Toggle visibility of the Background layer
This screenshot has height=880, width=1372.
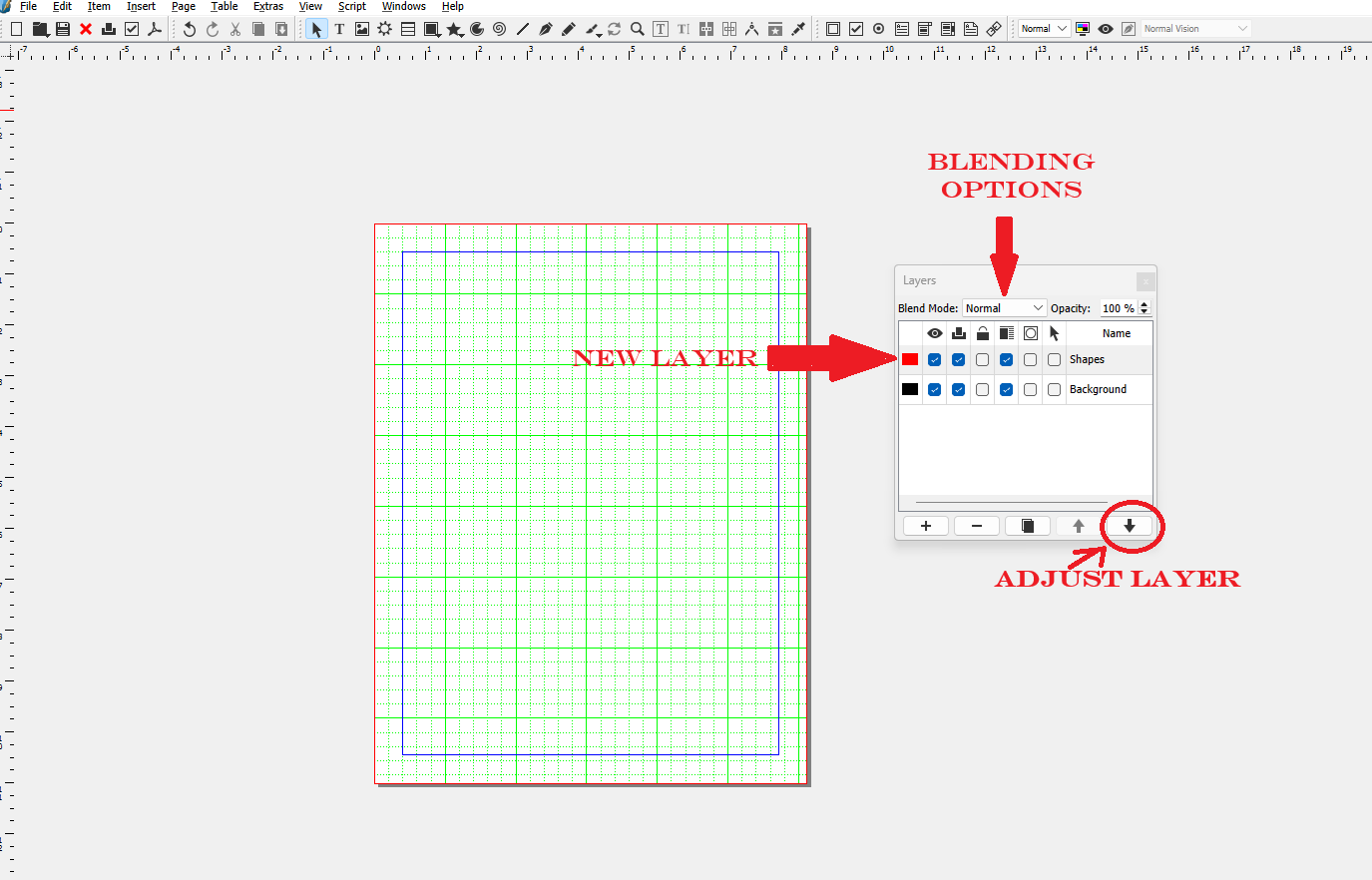[x=935, y=390]
